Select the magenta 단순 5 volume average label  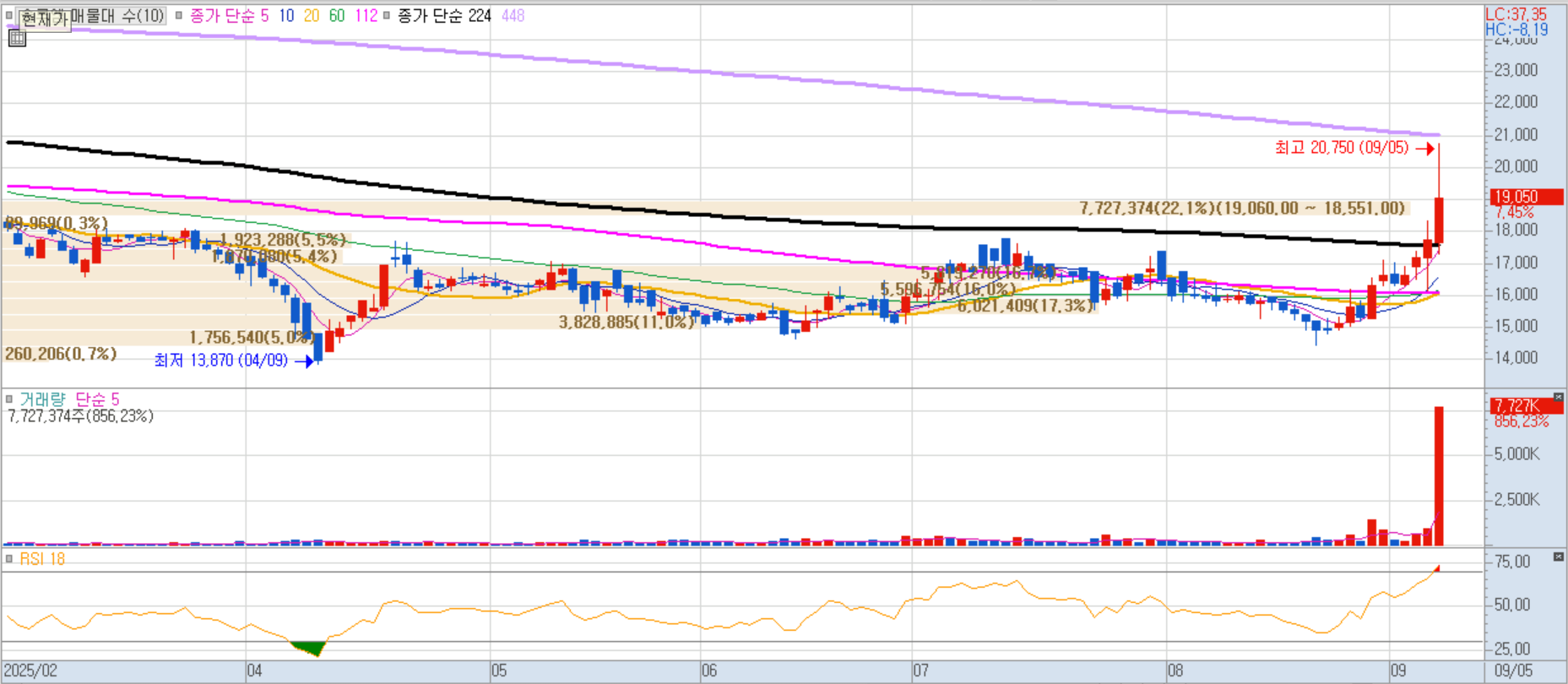click(x=97, y=399)
